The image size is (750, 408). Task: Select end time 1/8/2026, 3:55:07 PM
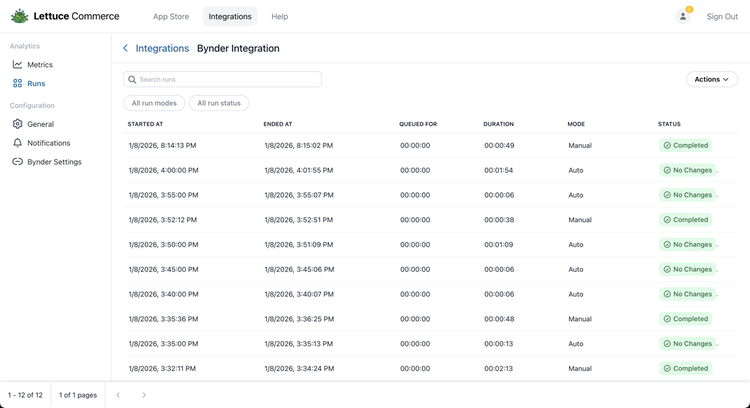299,195
